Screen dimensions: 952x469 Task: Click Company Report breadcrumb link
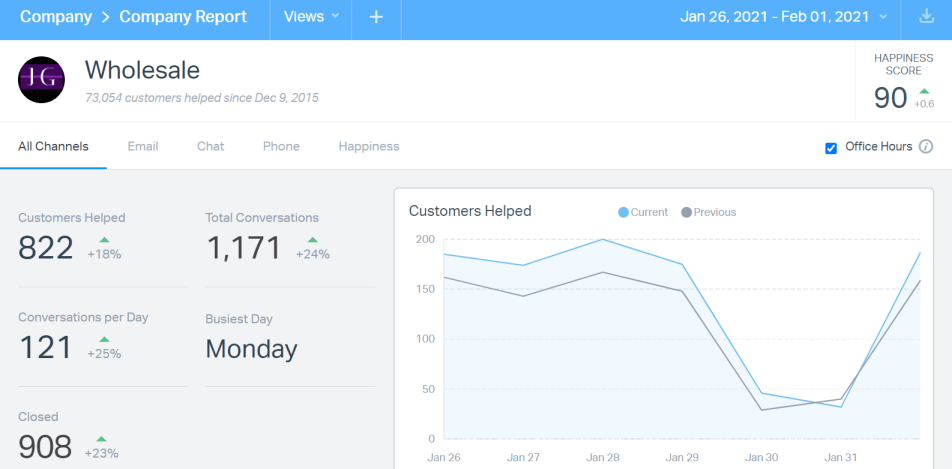tap(183, 18)
